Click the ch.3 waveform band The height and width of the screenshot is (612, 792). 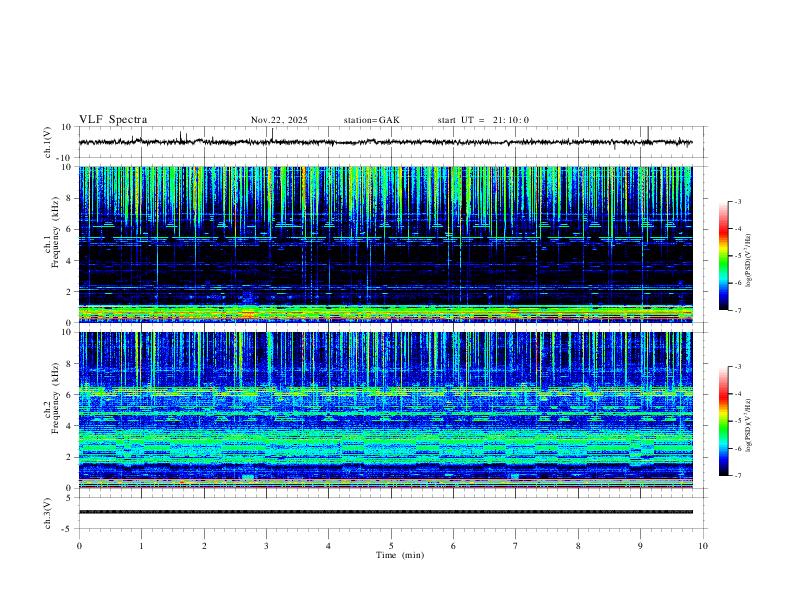tap(385, 512)
